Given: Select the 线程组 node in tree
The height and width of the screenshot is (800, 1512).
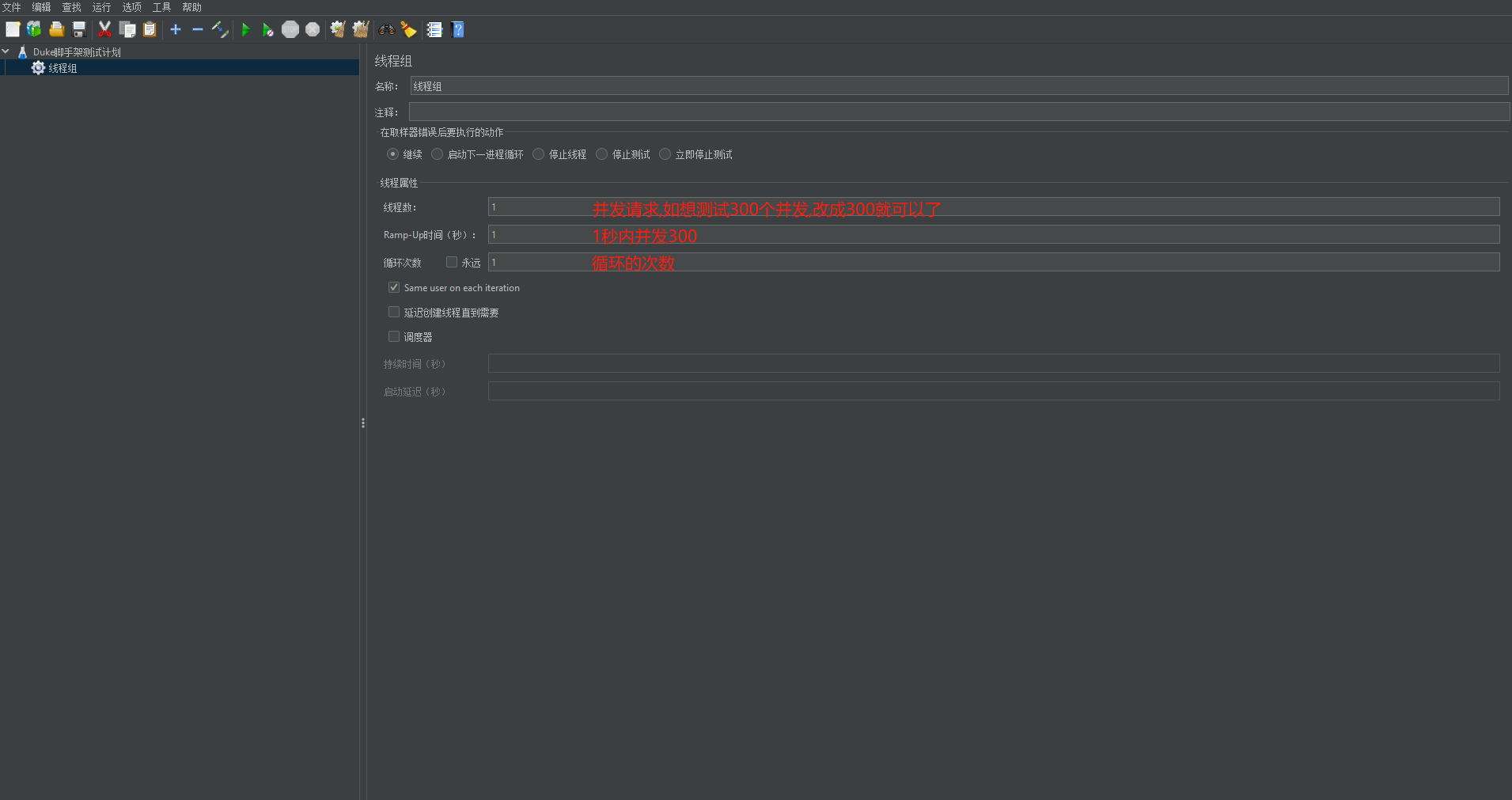Looking at the screenshot, I should point(63,68).
